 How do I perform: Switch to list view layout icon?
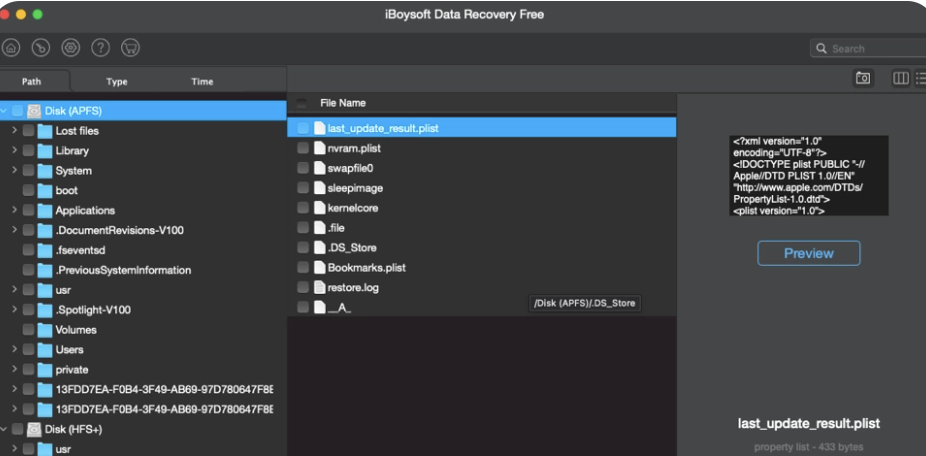tap(920, 78)
